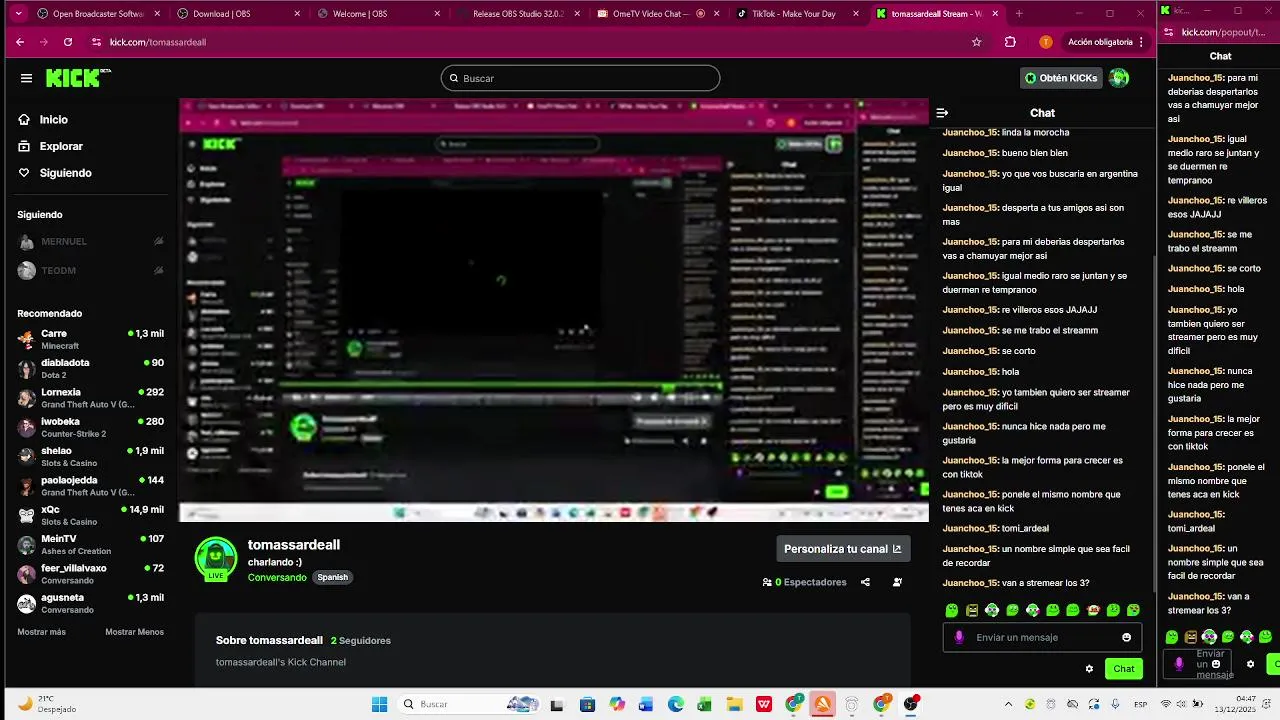The width and height of the screenshot is (1280, 720).
Task: Insert the last green emote in main chat row
Action: [x=1133, y=610]
